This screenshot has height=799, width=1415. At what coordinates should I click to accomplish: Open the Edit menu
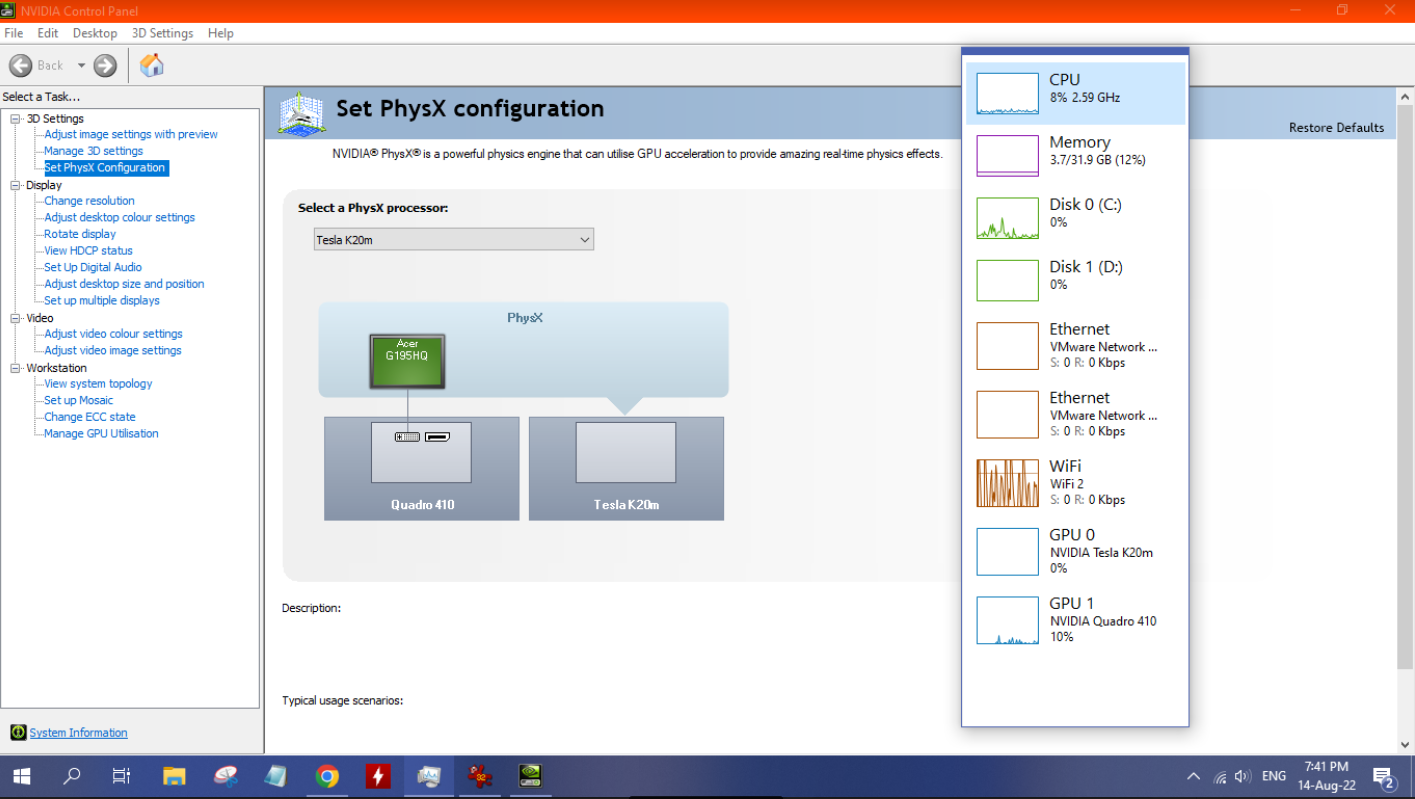(x=48, y=33)
